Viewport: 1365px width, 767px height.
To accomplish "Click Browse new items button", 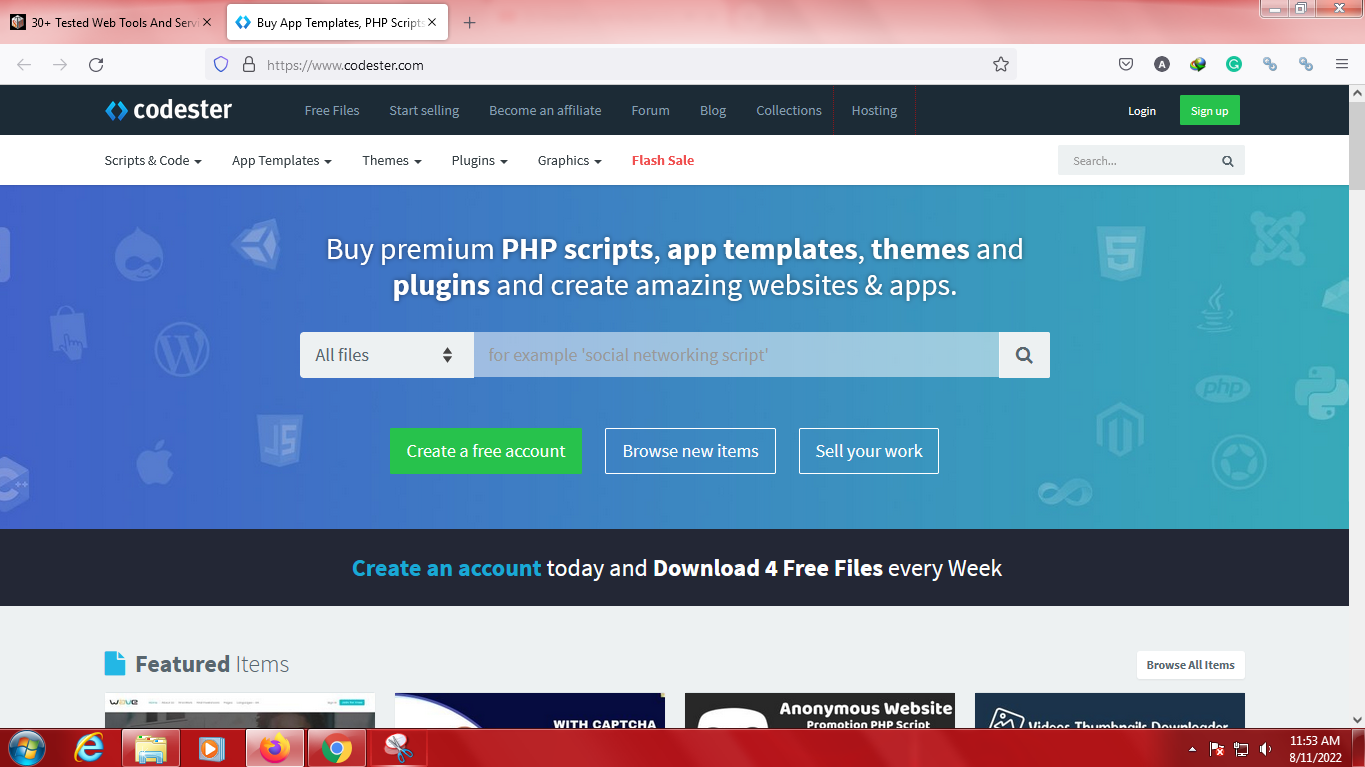I will coord(691,451).
